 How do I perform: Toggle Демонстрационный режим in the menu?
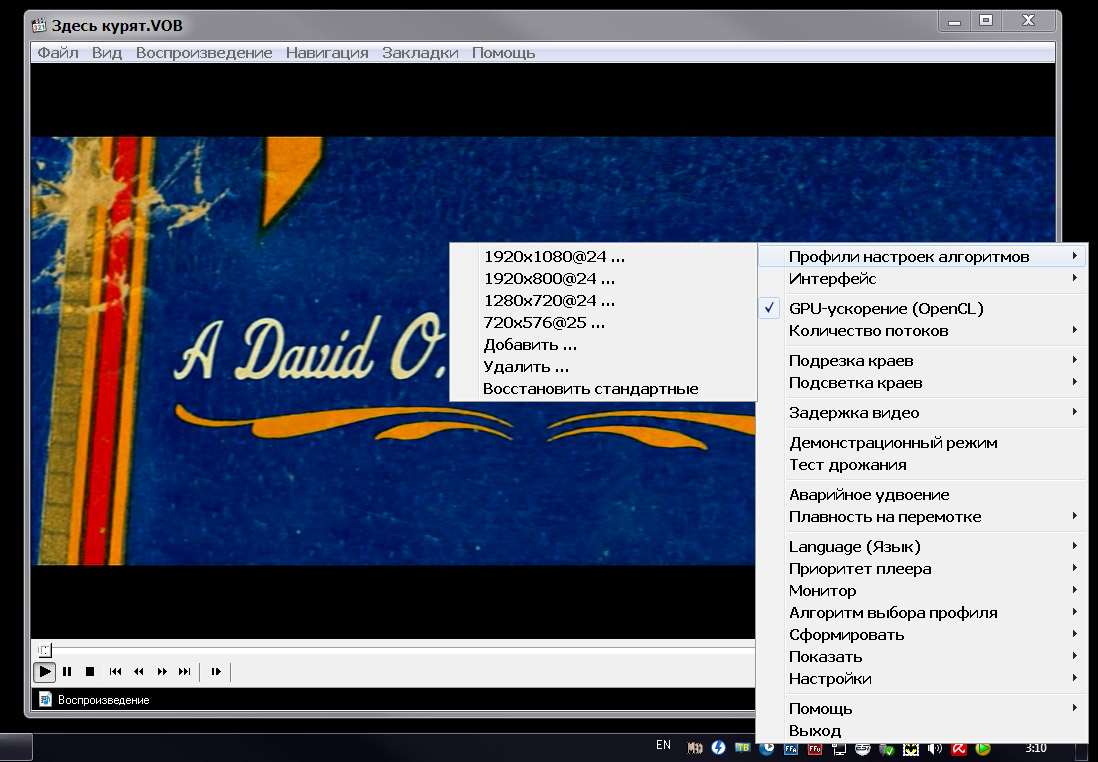tap(893, 443)
